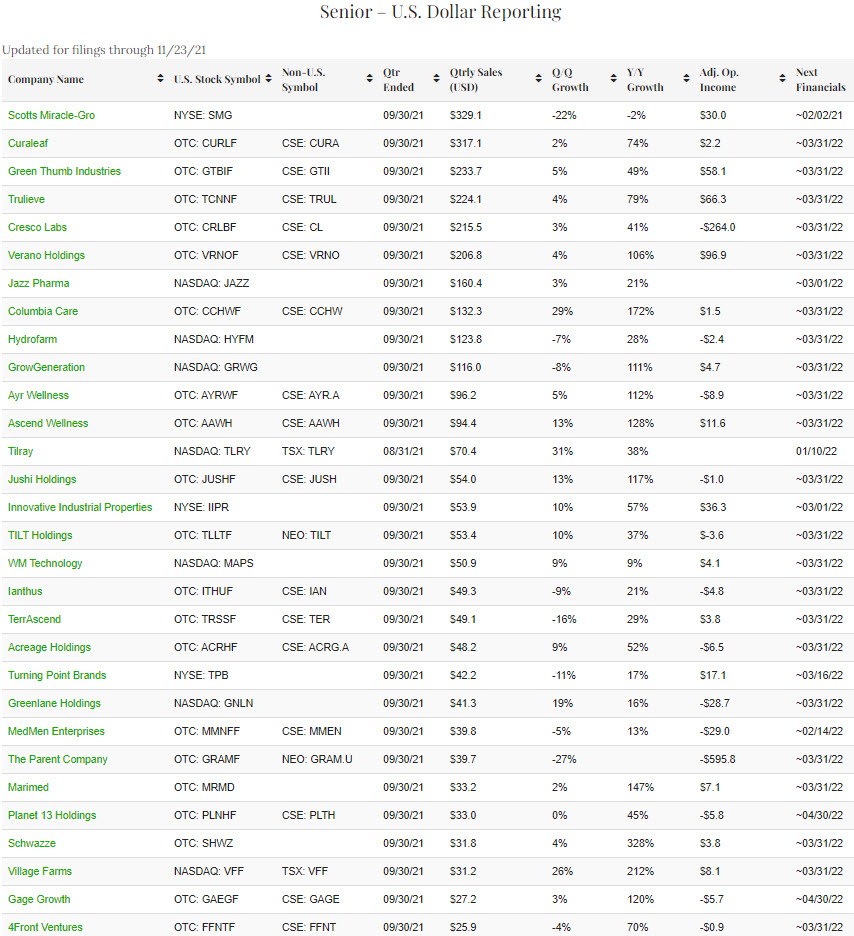Viewport: 854px width, 936px height.
Task: Sort by U.S. Stock Symbol arrows icon
Action: coord(269,79)
